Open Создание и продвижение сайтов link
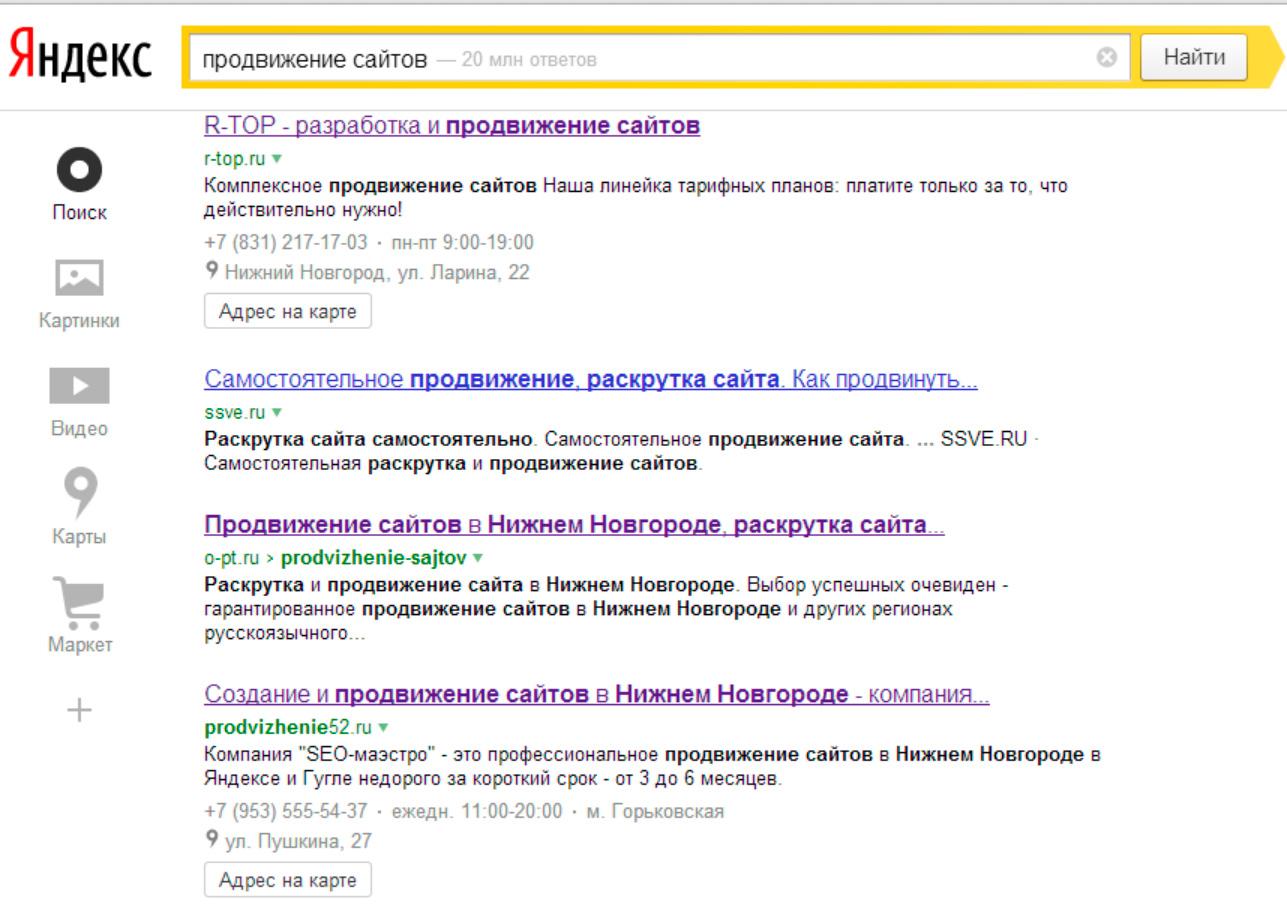The image size is (1287, 920). coord(596,695)
